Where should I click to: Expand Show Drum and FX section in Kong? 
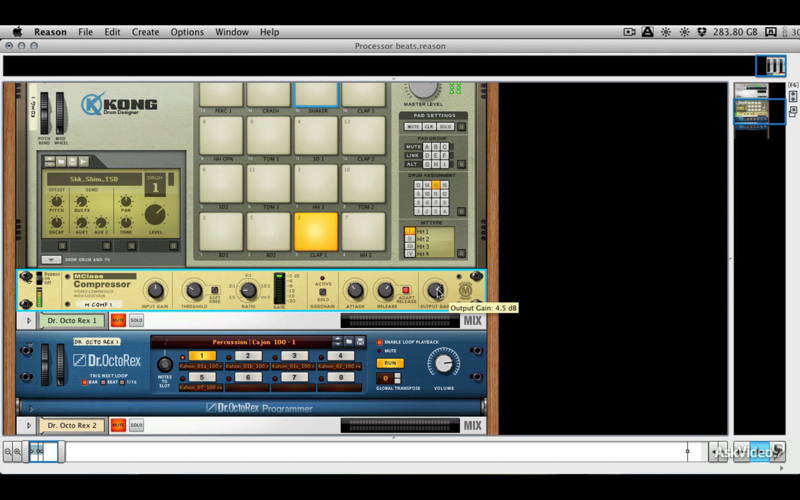point(51,260)
